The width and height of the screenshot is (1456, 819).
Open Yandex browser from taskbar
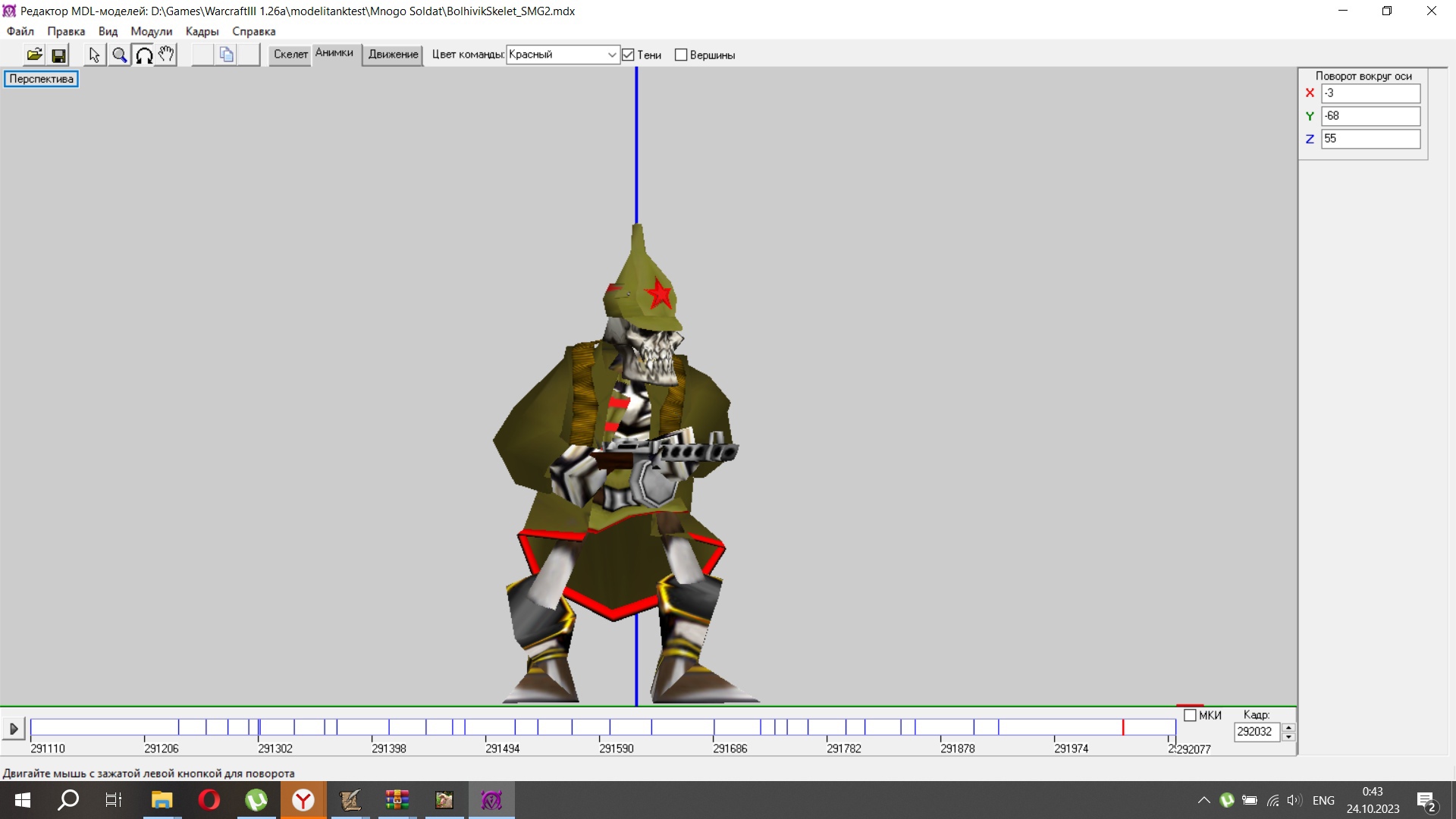coord(303,800)
